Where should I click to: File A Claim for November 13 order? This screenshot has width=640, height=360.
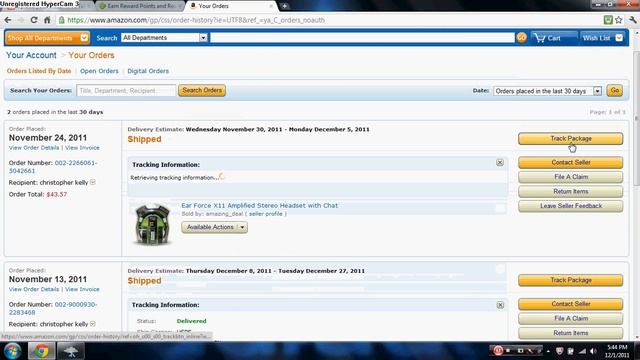click(571, 318)
